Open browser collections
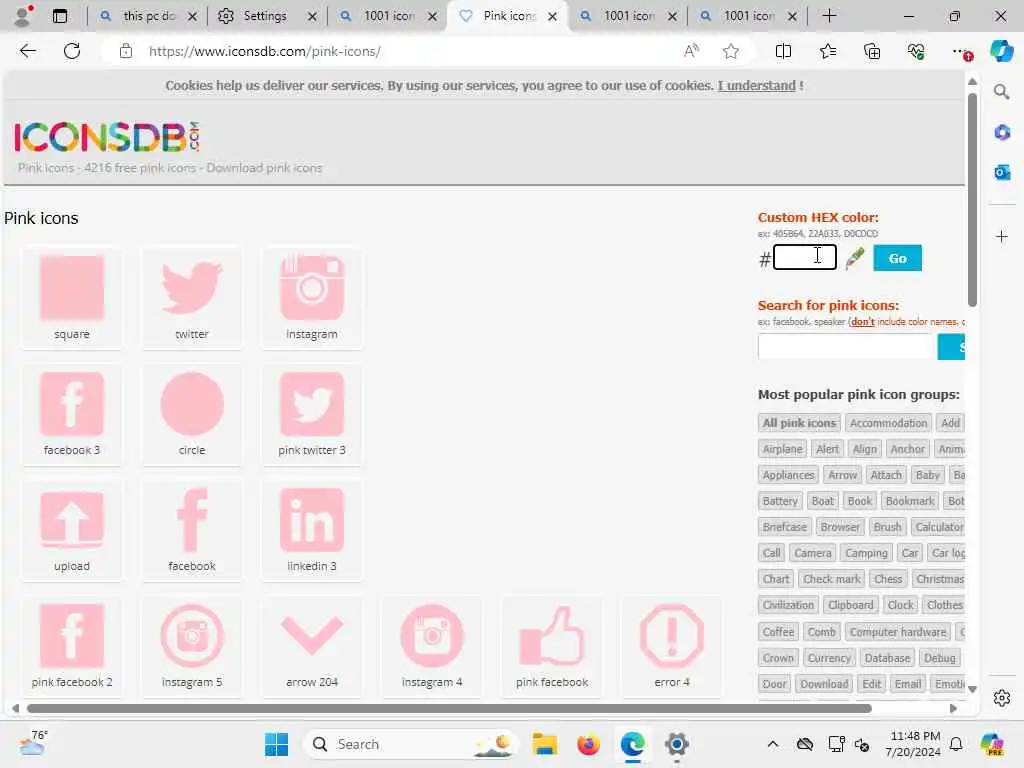 [872, 51]
